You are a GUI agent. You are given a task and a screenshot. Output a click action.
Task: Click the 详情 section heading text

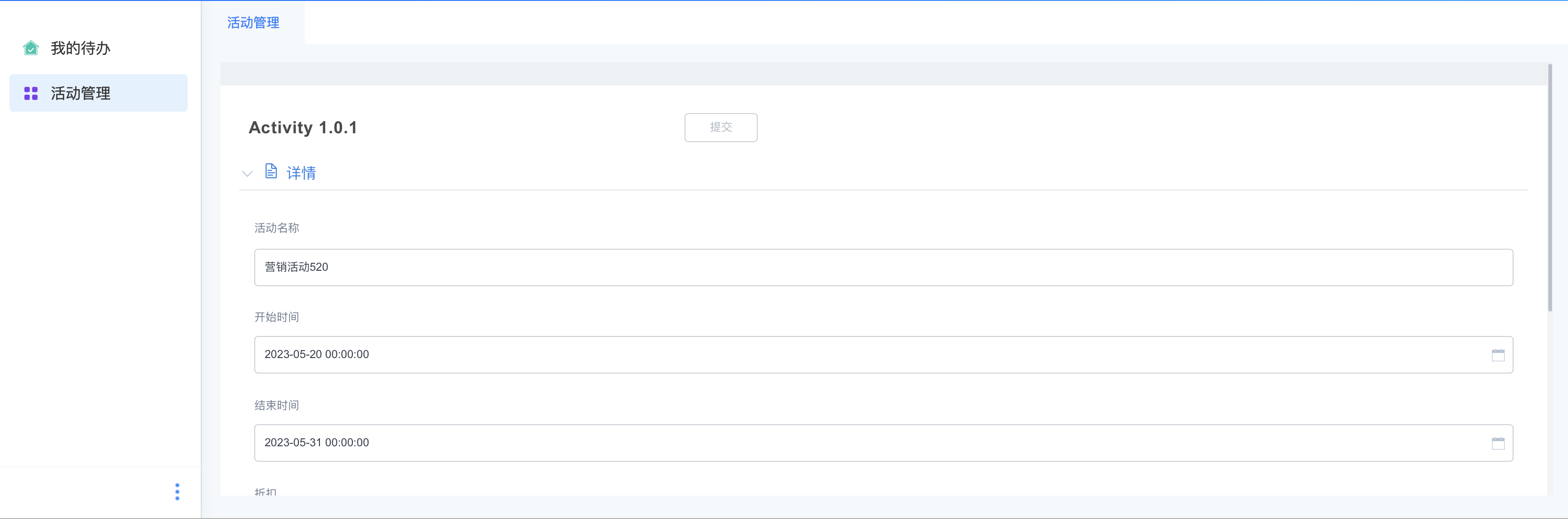(301, 174)
